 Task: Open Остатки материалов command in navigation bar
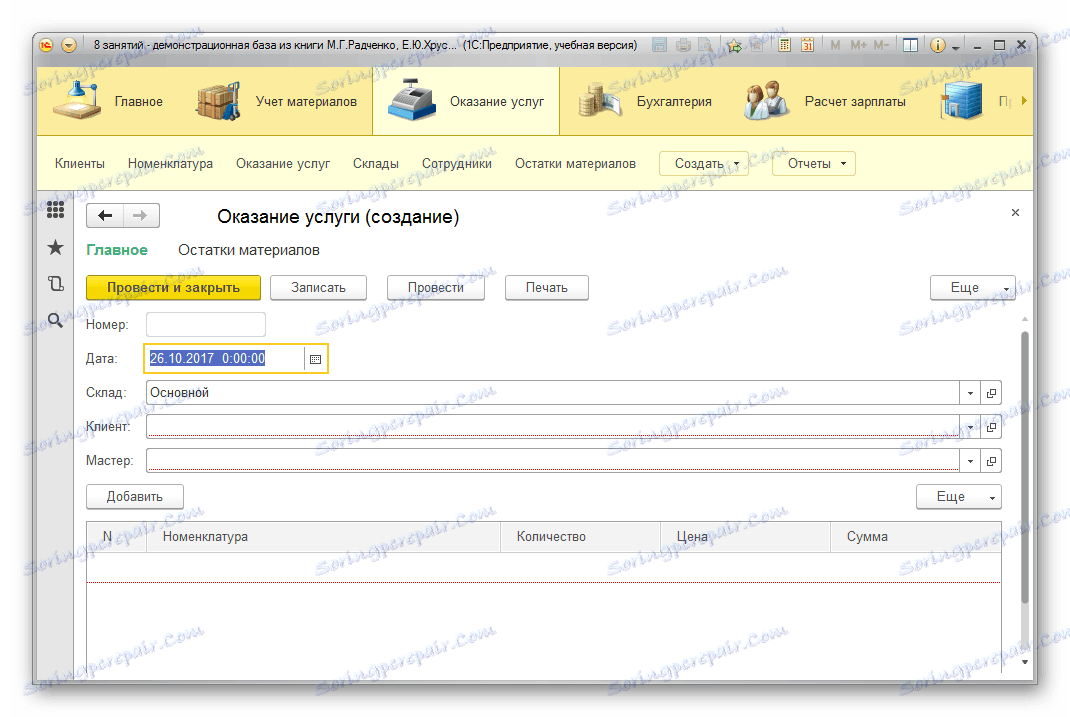(575, 164)
